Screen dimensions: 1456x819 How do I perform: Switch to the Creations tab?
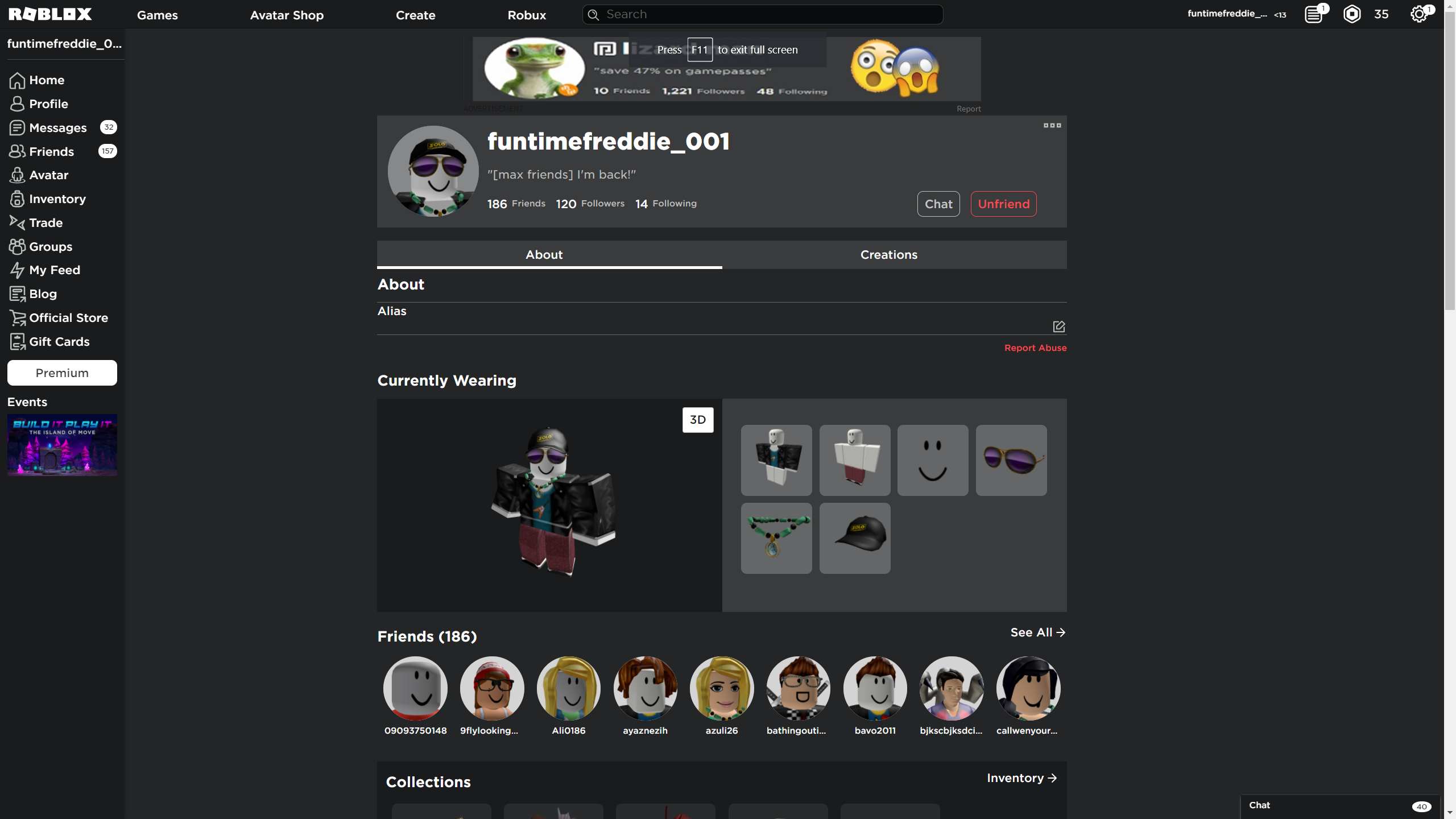click(x=889, y=255)
